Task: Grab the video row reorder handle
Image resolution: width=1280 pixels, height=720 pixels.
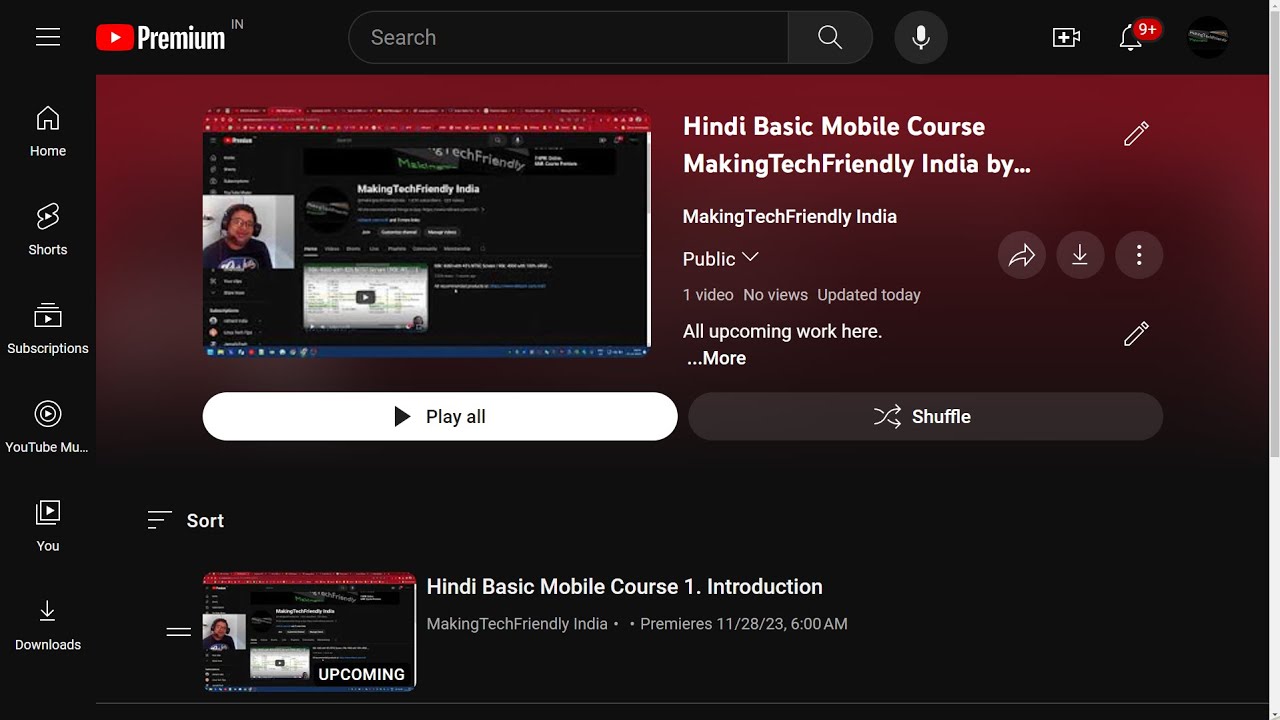Action: (179, 632)
